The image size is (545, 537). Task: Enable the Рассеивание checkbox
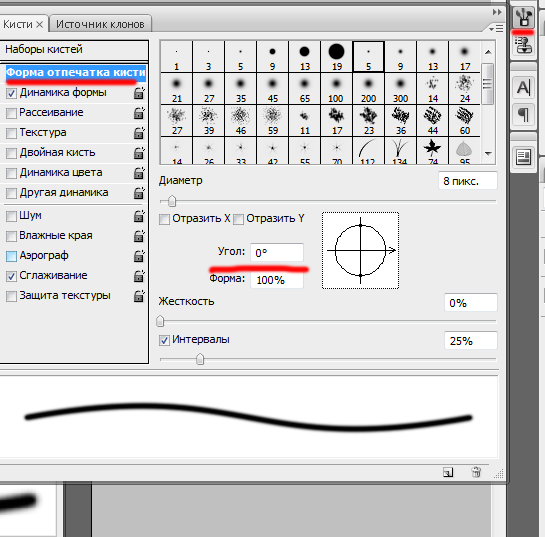point(11,113)
